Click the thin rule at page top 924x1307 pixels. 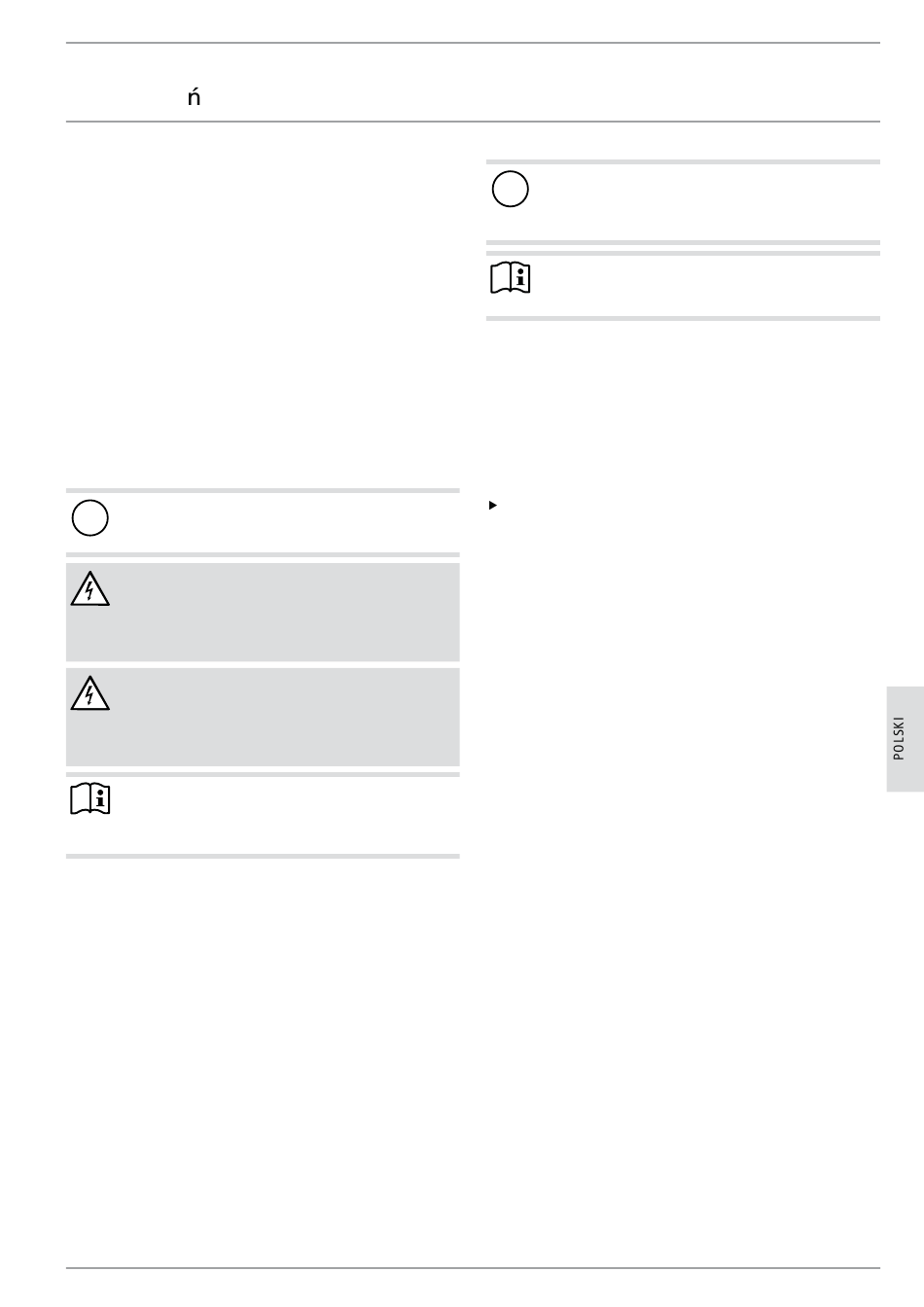473,43
